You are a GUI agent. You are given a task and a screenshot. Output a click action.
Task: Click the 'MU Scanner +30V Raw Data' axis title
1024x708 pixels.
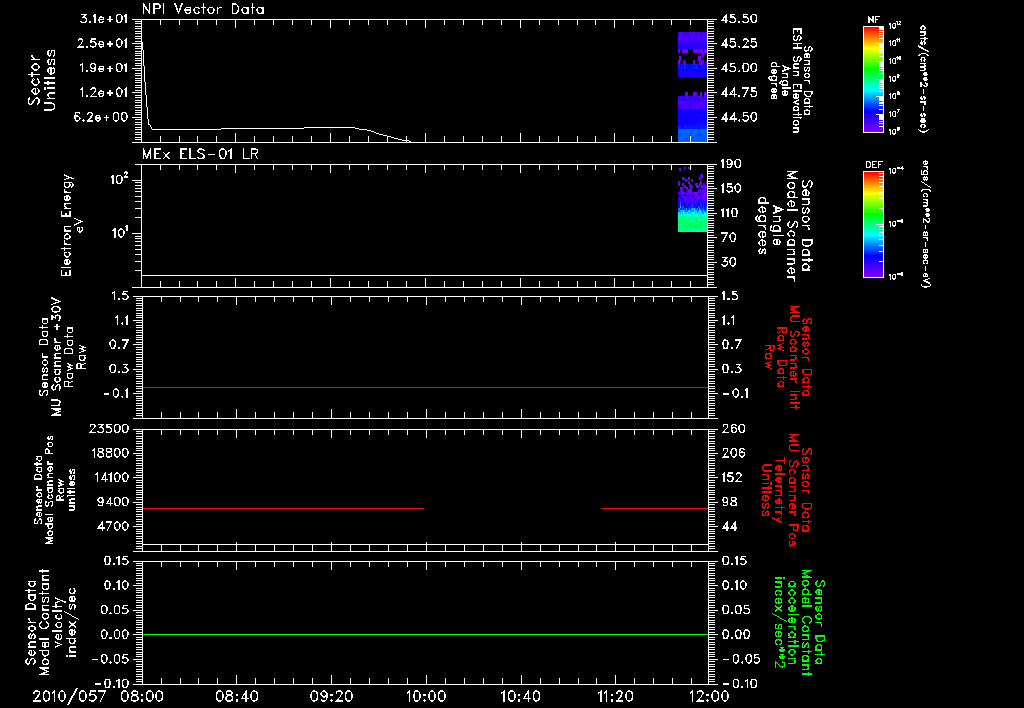click(61, 357)
